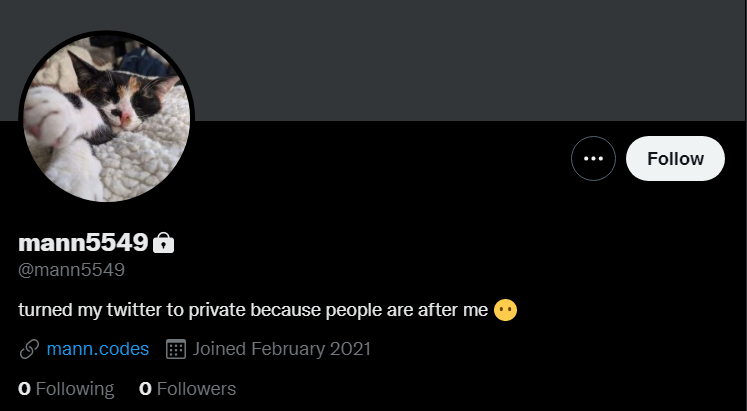Click the Follow button
The height and width of the screenshot is (411, 747).
[675, 158]
